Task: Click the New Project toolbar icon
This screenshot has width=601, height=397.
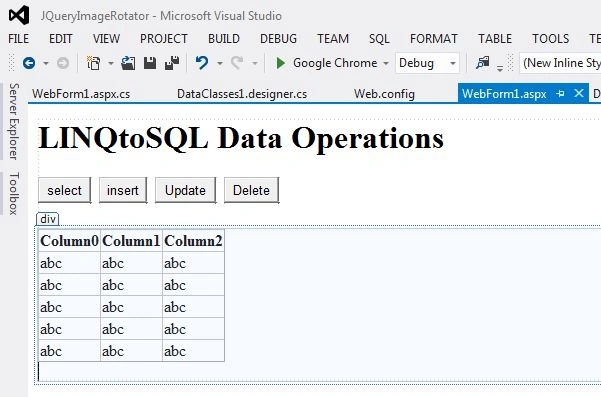Action: 93,63
